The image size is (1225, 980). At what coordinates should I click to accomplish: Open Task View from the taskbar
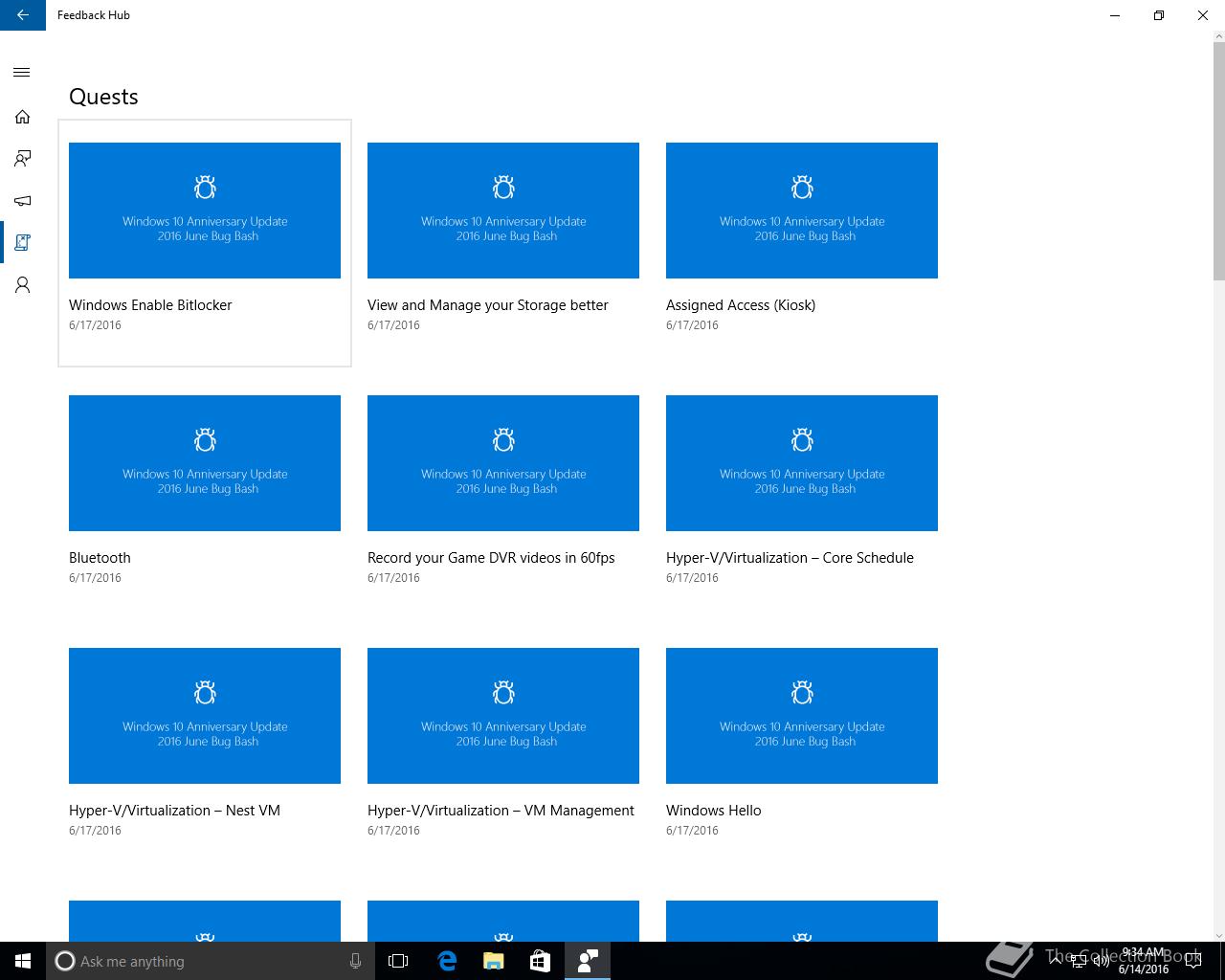(x=398, y=961)
